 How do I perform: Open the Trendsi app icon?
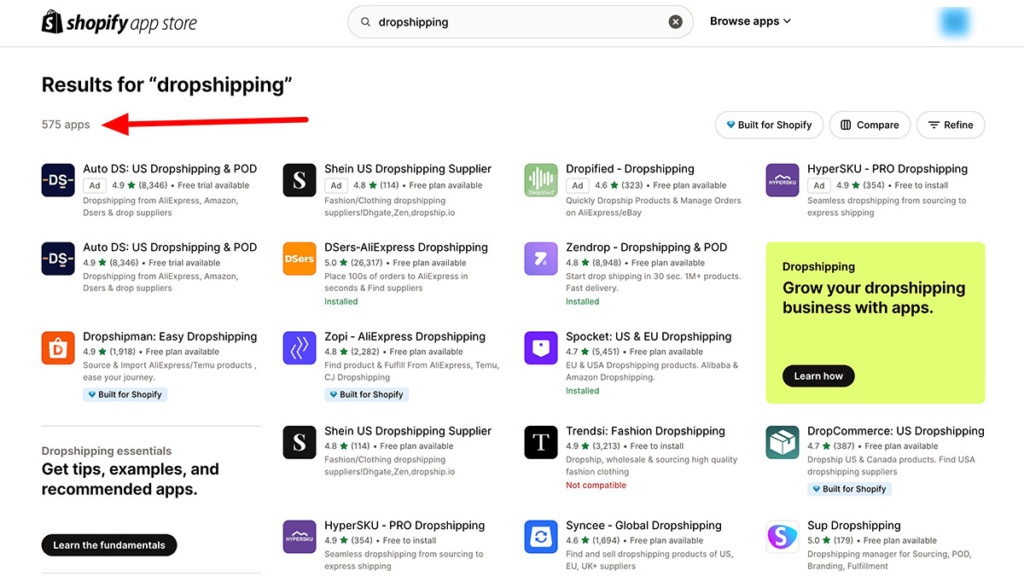tap(540, 443)
